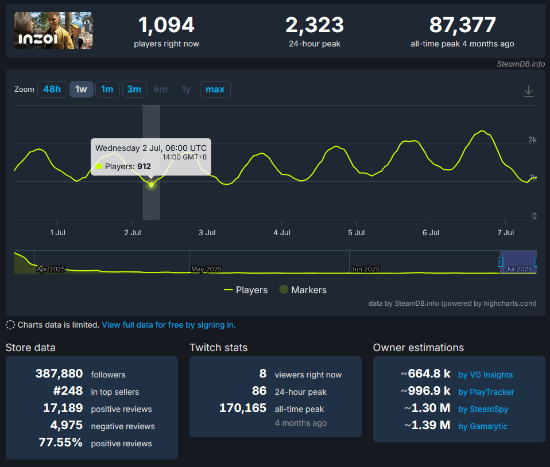Click the highlighted 912 players data point
The width and height of the screenshot is (550, 467).
click(x=151, y=185)
